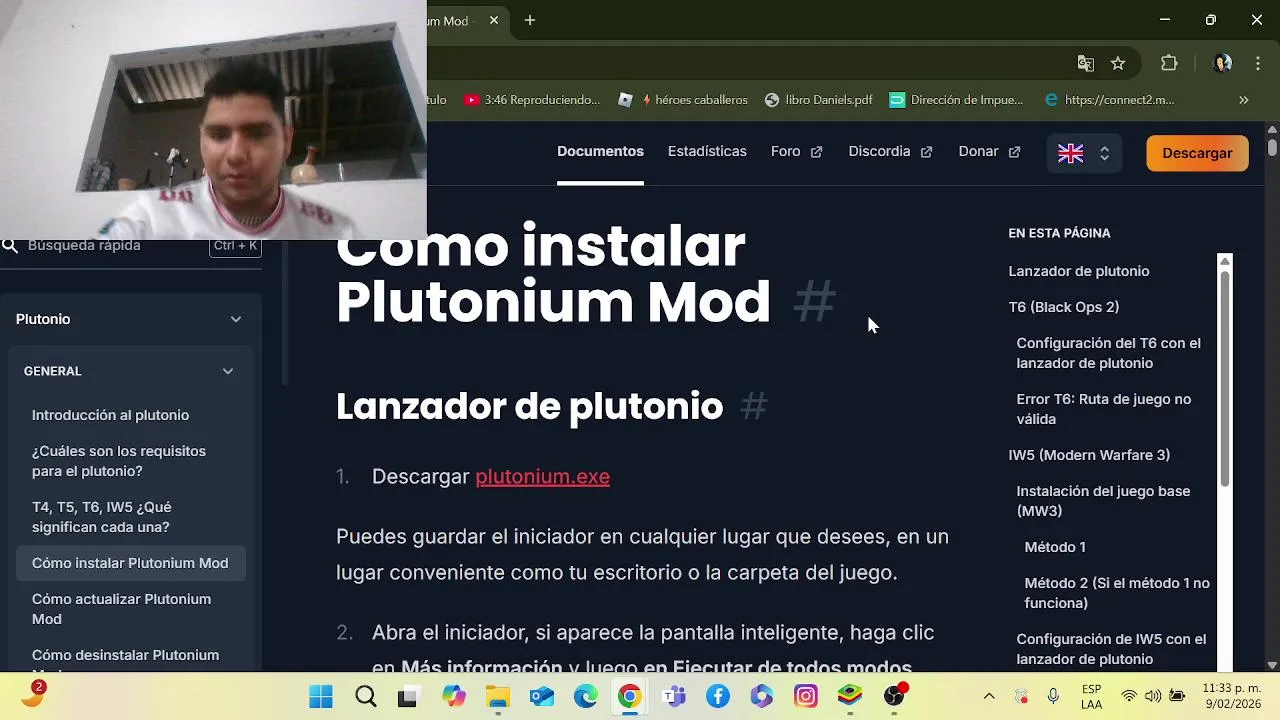Open Wi-Fi network tray icon

pos(1129,696)
